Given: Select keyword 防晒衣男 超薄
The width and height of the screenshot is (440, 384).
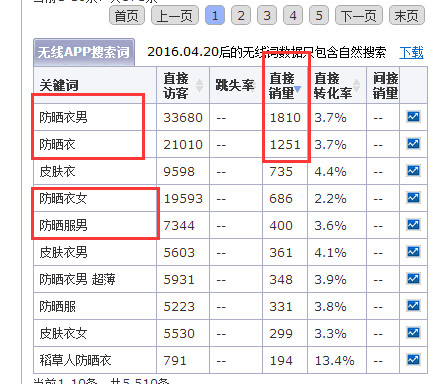Looking at the screenshot, I should coord(77,279).
